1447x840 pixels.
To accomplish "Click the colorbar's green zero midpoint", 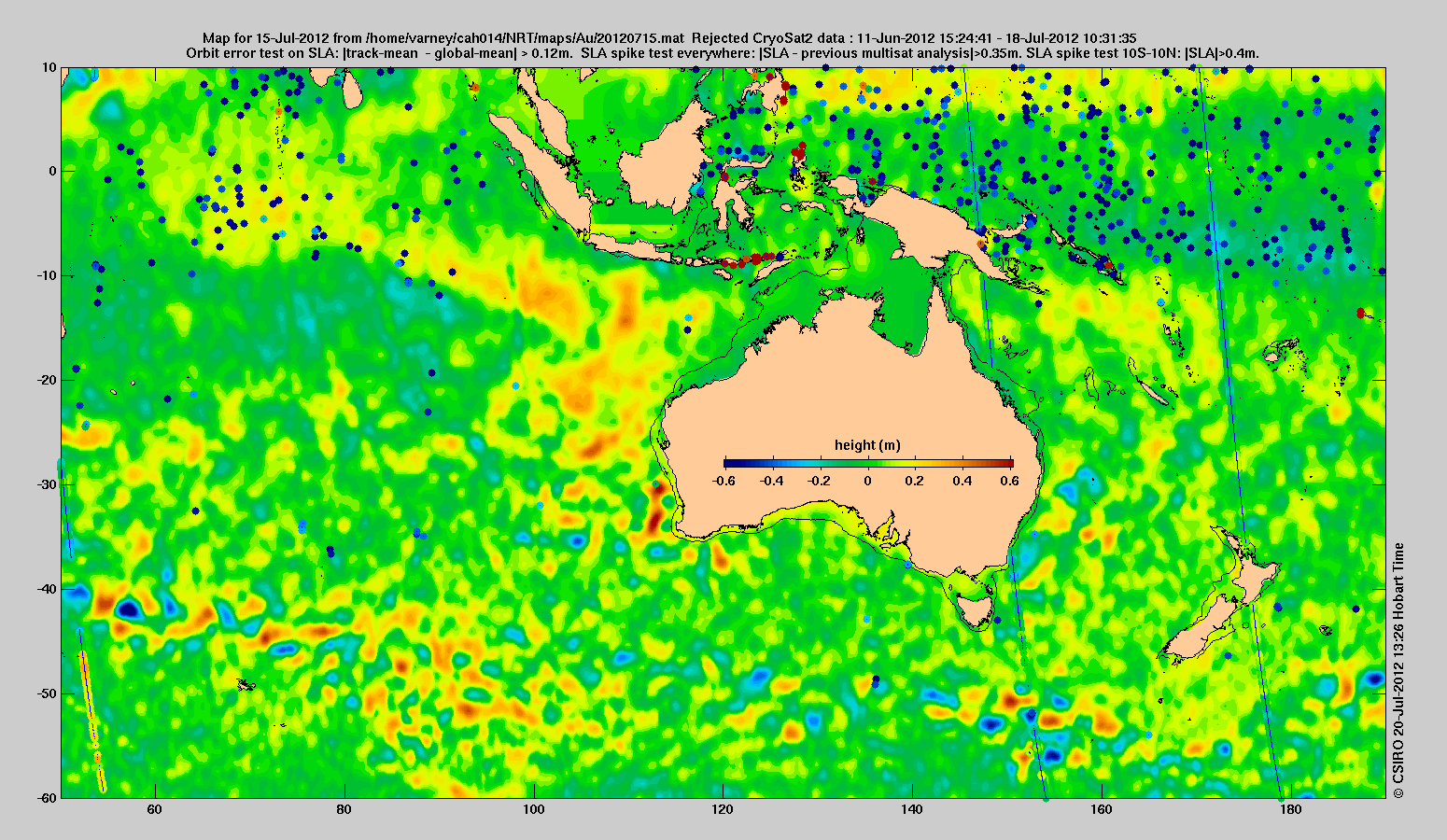I will coord(868,463).
